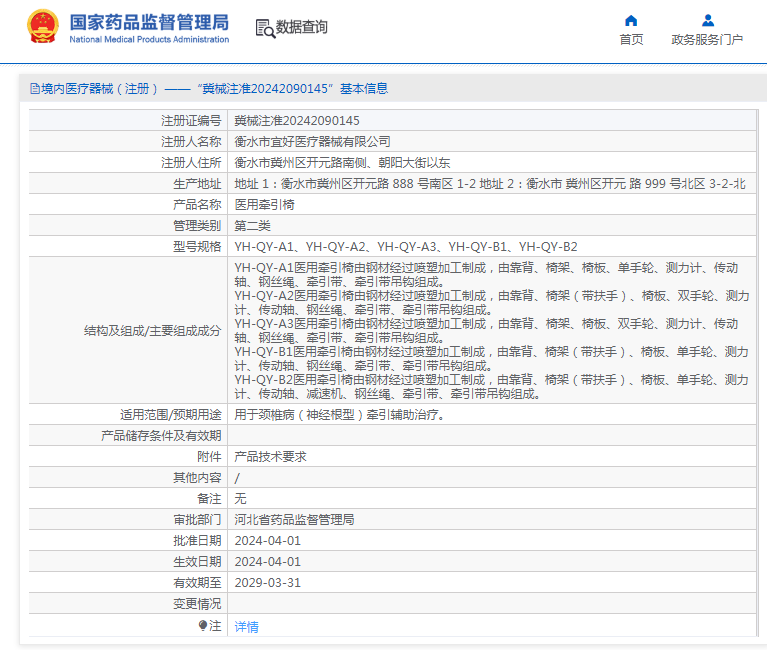Click the approval authority 河北省药品监督管理局

[294, 520]
